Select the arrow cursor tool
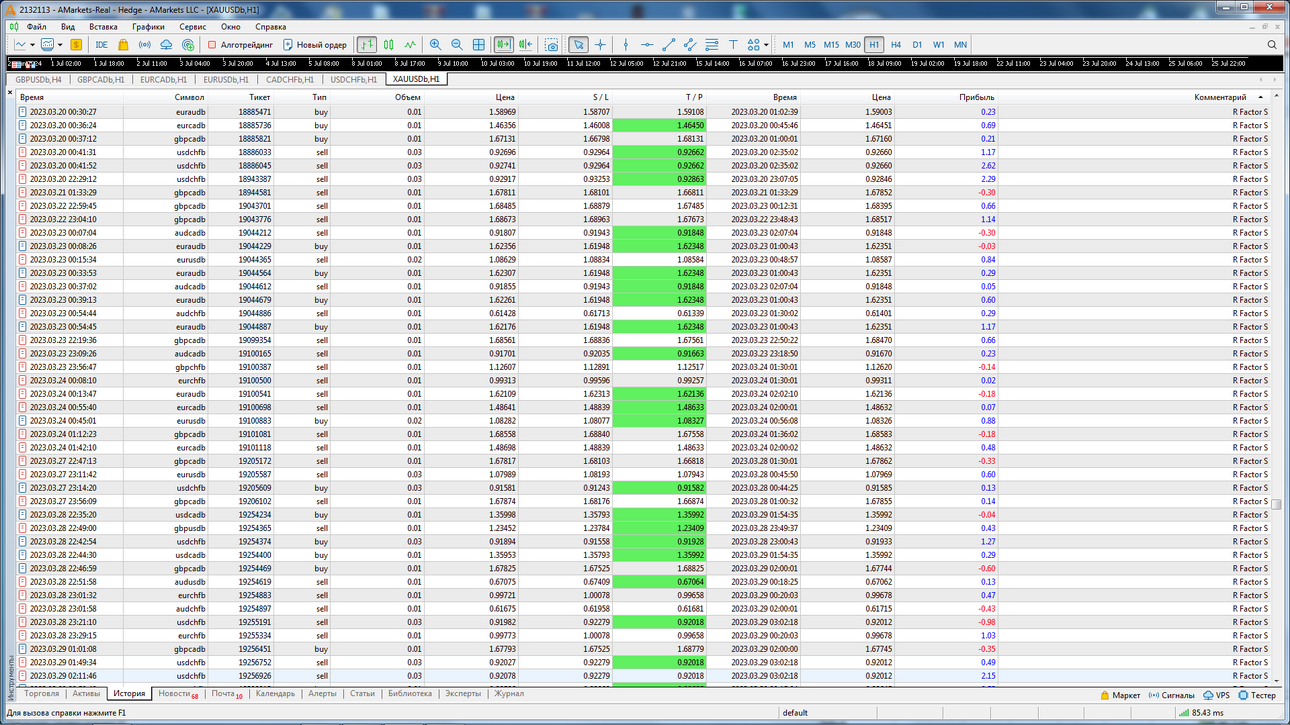This screenshot has height=725, width=1290. click(578, 45)
